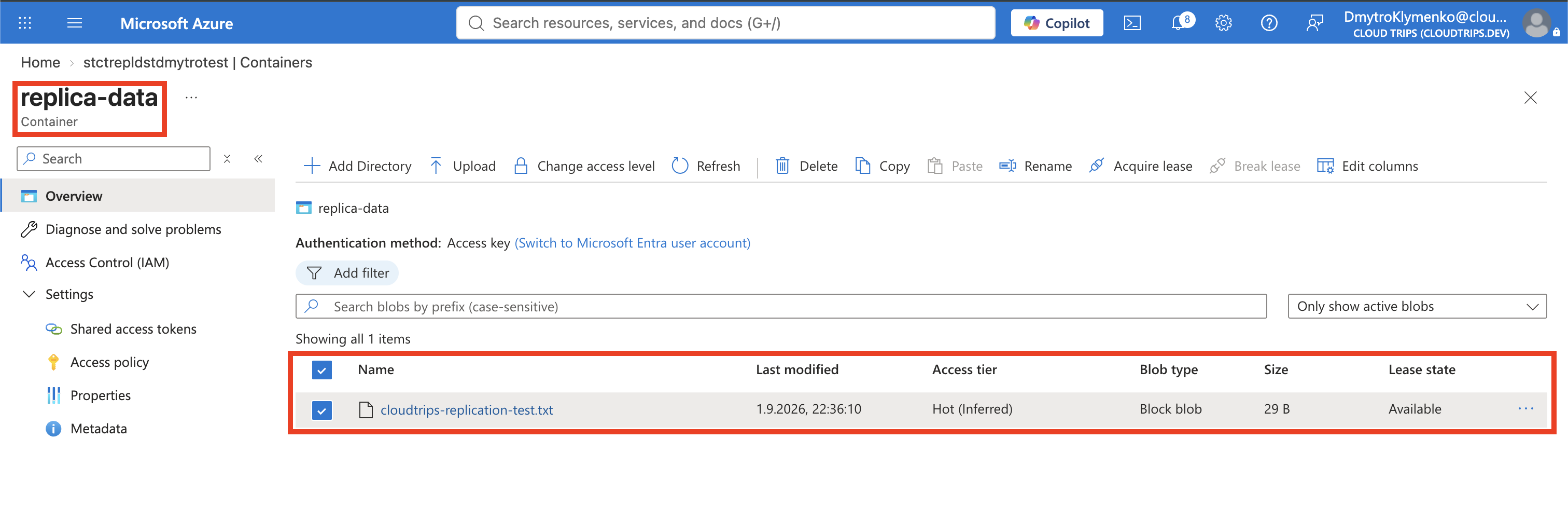
Task: Sort by the Name column header
Action: coord(375,369)
